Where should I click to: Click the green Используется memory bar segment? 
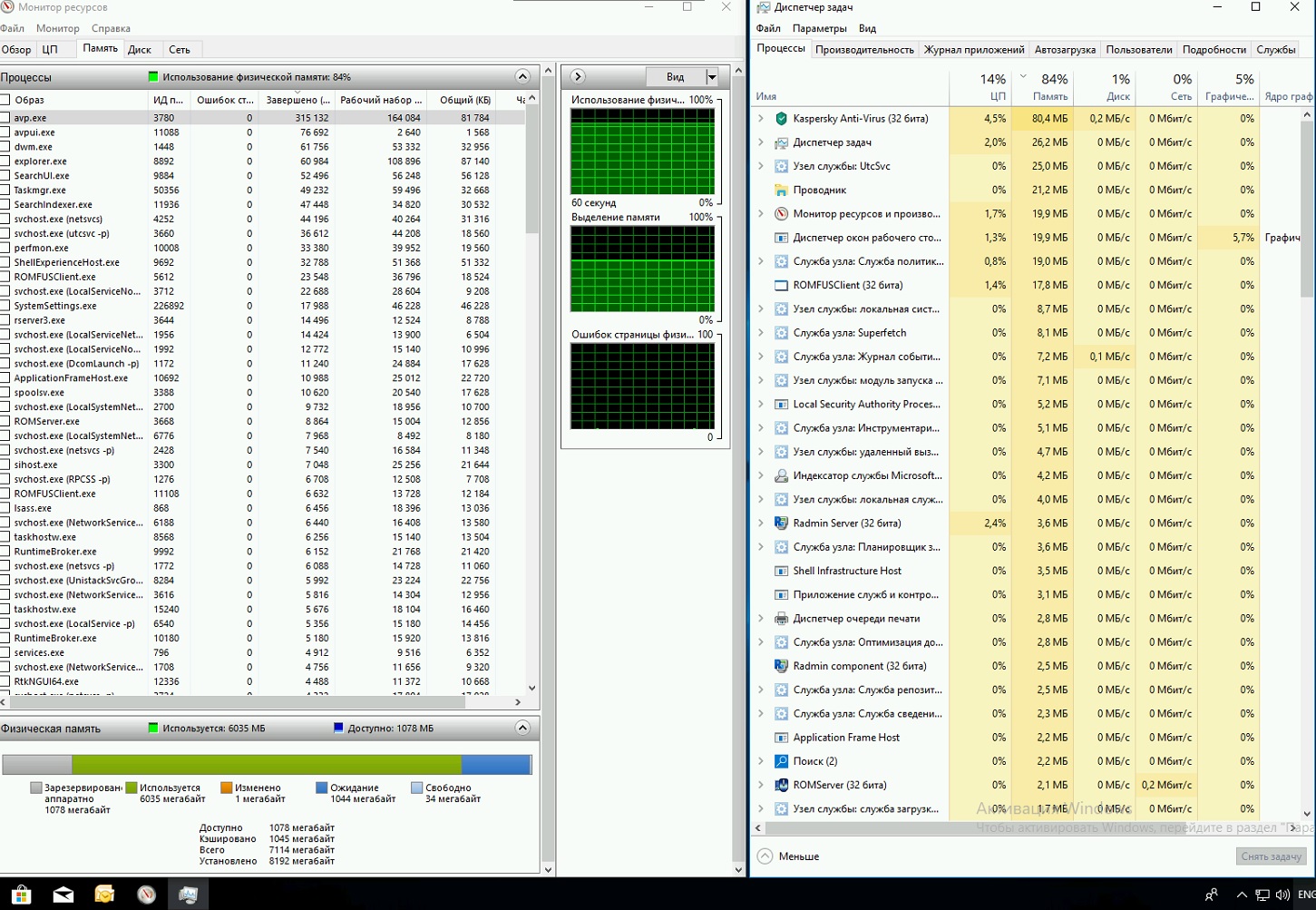267,764
